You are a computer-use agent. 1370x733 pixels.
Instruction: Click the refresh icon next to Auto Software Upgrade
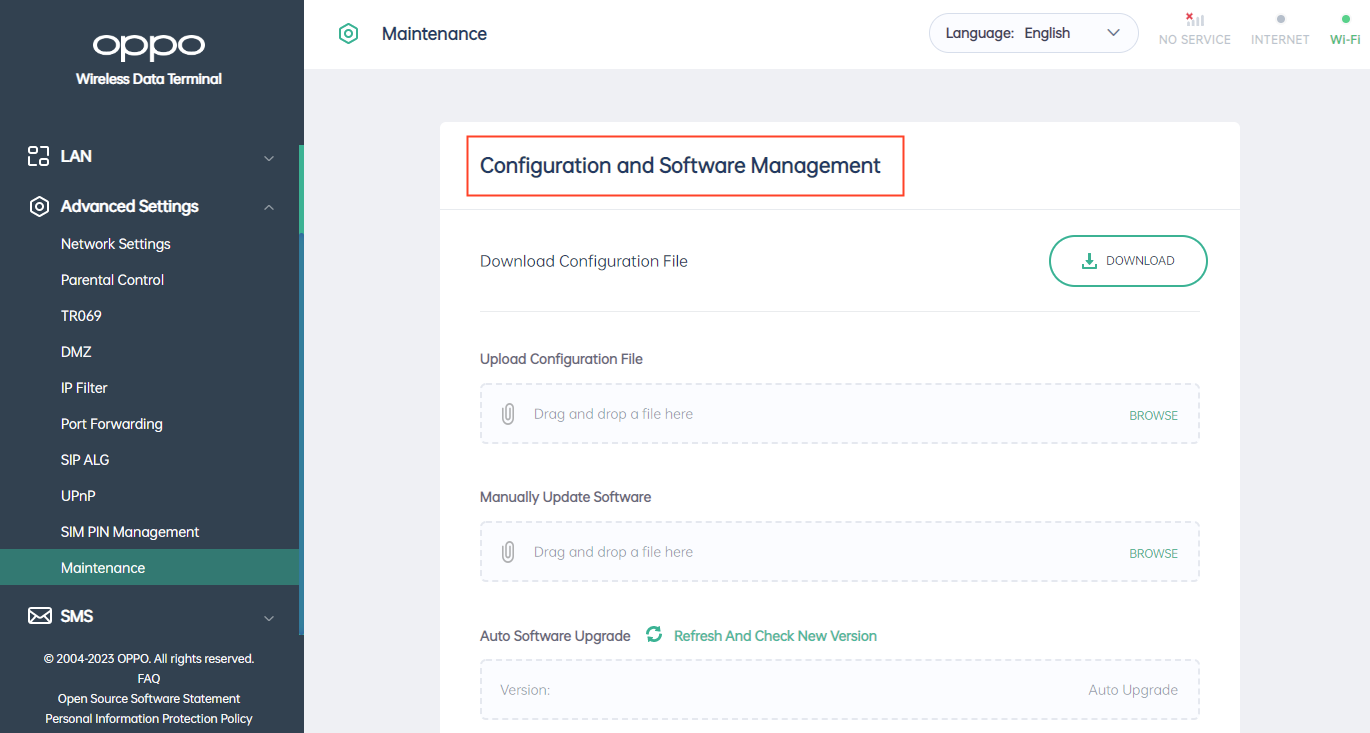(x=653, y=635)
